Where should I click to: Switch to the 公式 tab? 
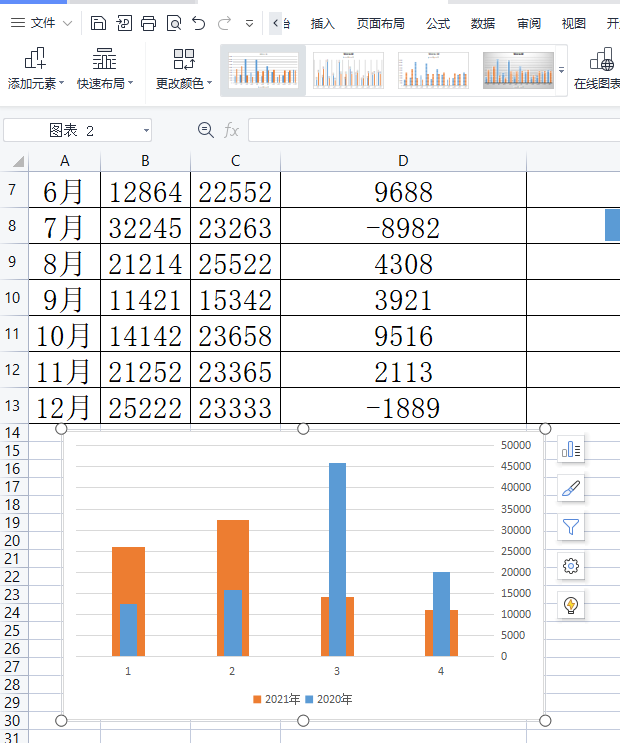click(438, 23)
